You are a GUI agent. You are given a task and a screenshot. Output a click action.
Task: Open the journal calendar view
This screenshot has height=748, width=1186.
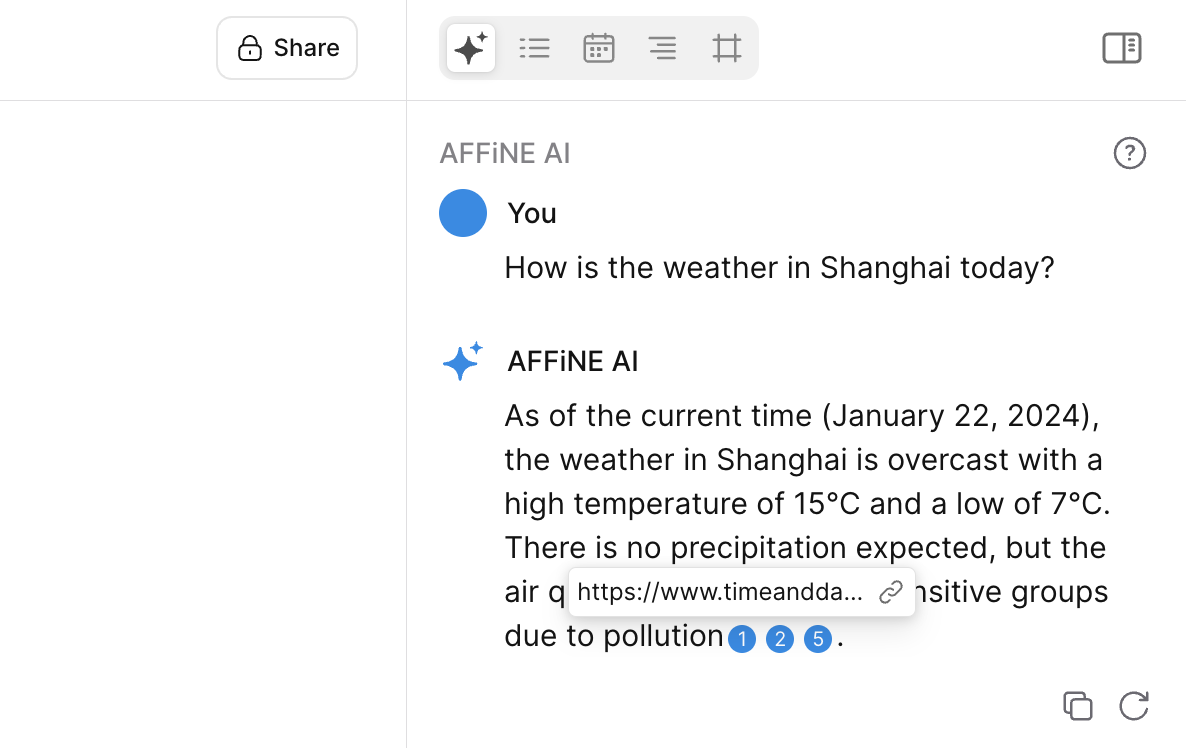pos(599,47)
